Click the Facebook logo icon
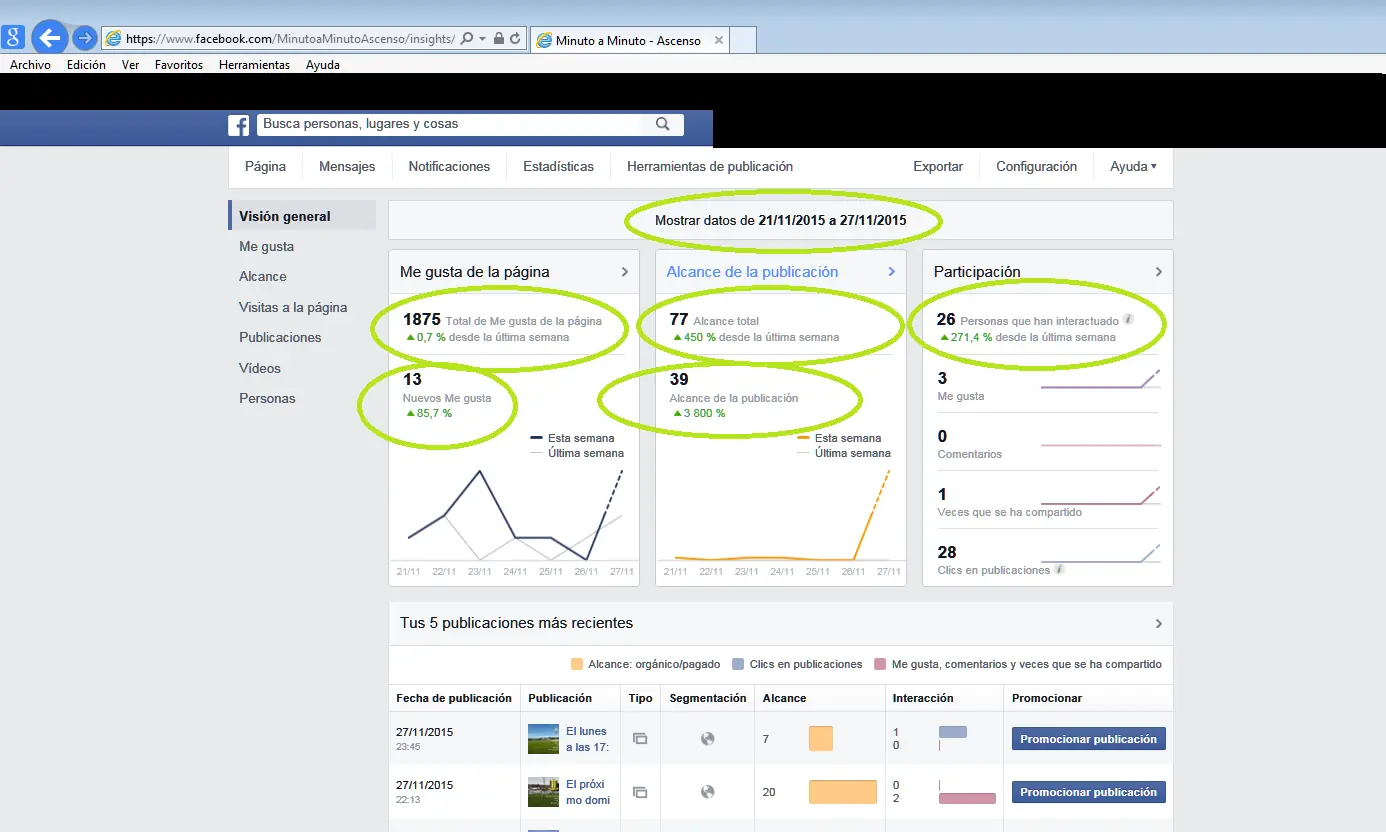1386x832 pixels. tap(239, 125)
